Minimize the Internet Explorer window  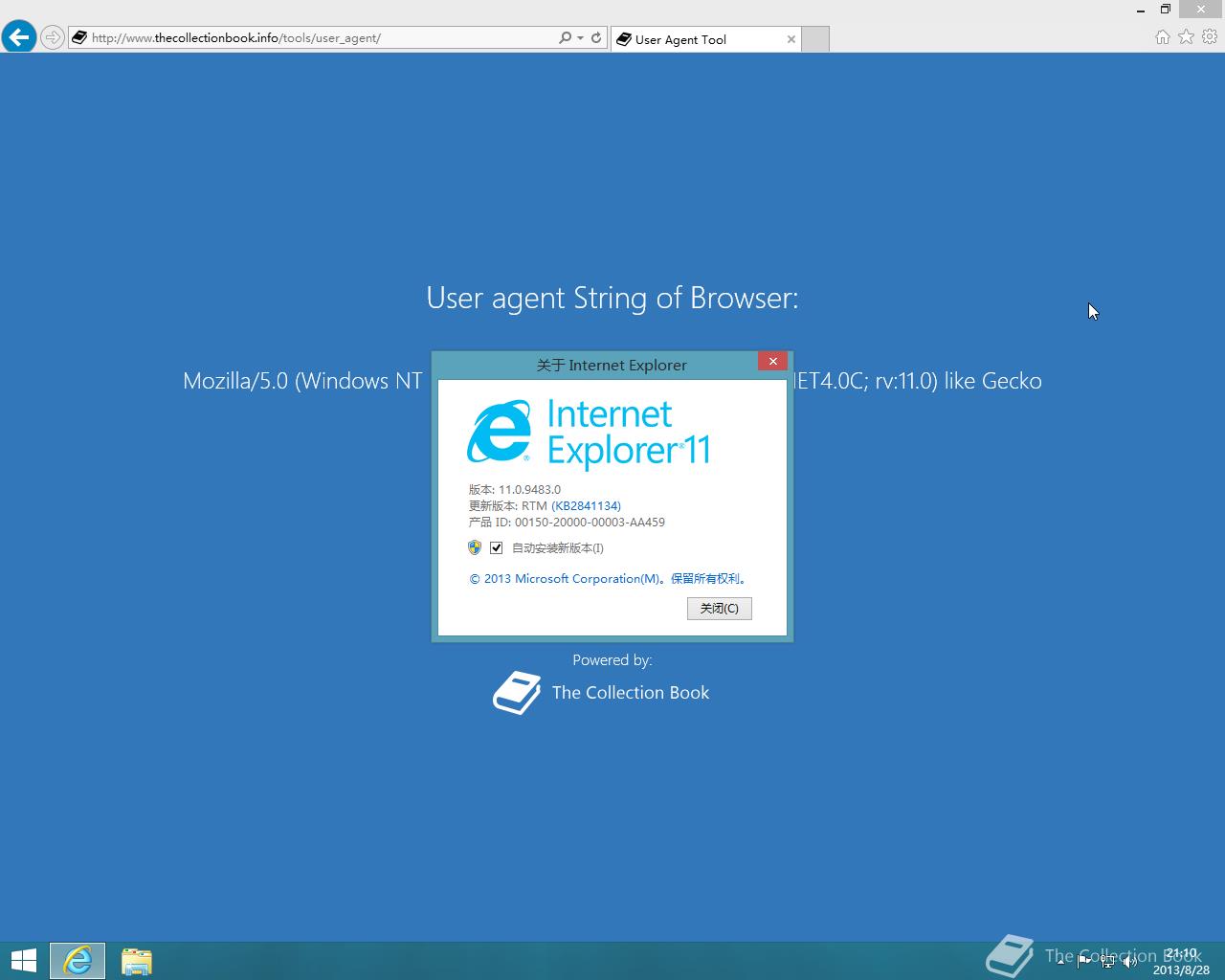pos(1141,10)
